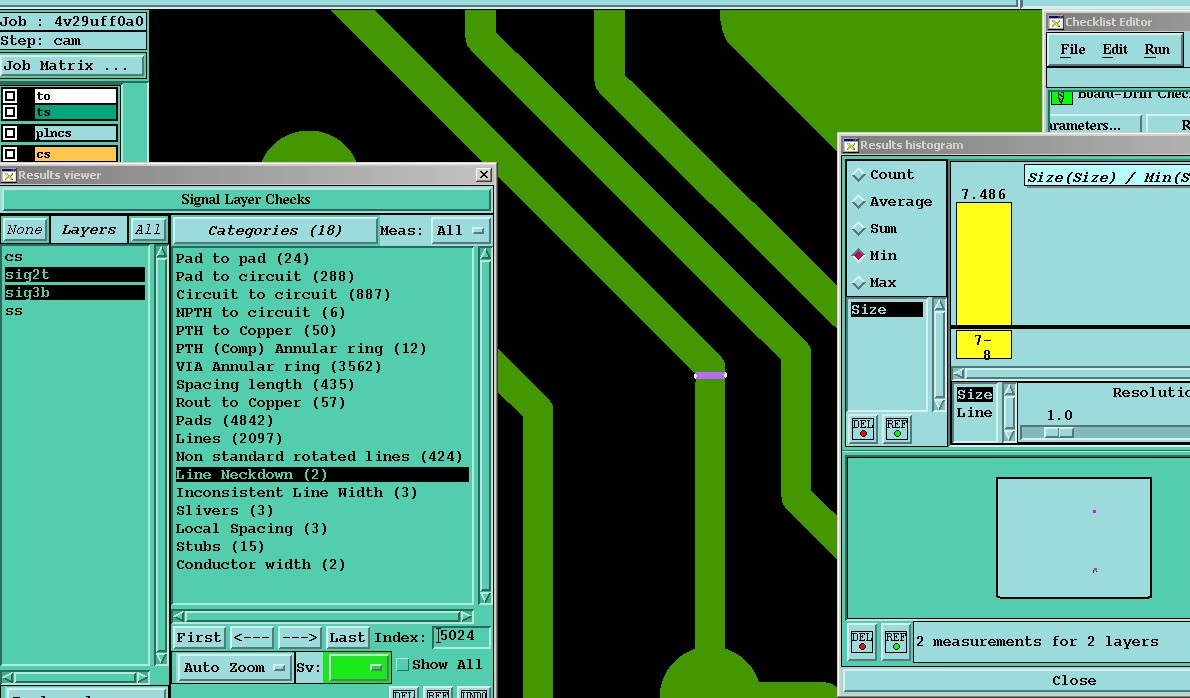Toggle the orange 'cs' layer checkbox
Image resolution: width=1190 pixels, height=698 pixels.
click(10, 154)
